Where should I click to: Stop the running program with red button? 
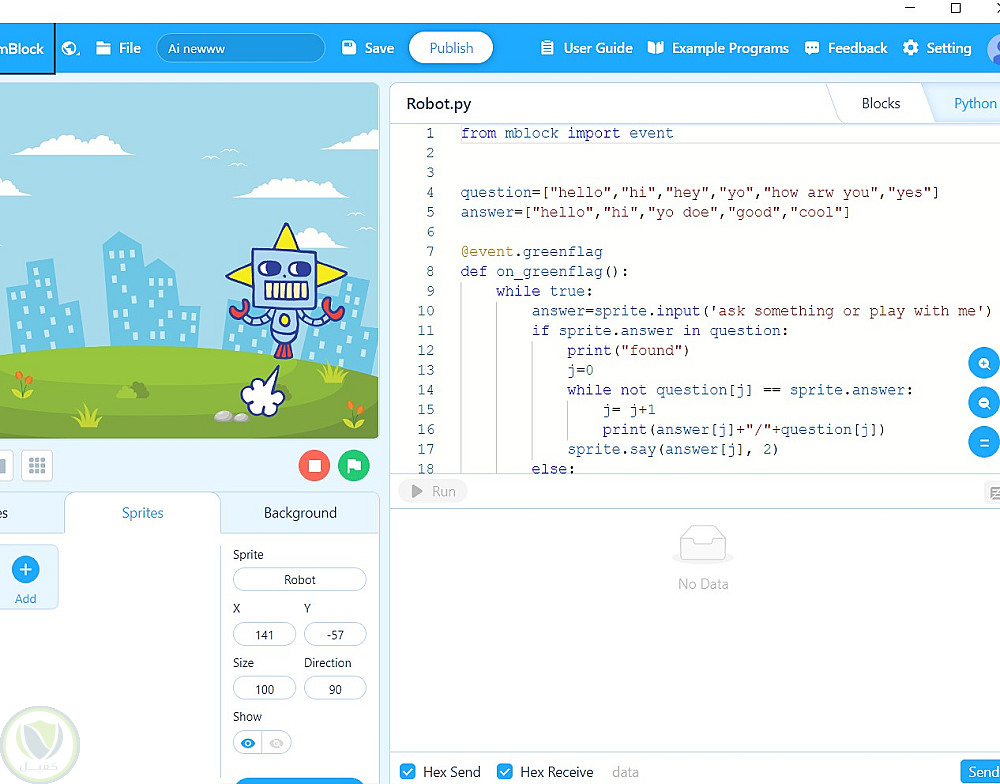click(x=314, y=466)
